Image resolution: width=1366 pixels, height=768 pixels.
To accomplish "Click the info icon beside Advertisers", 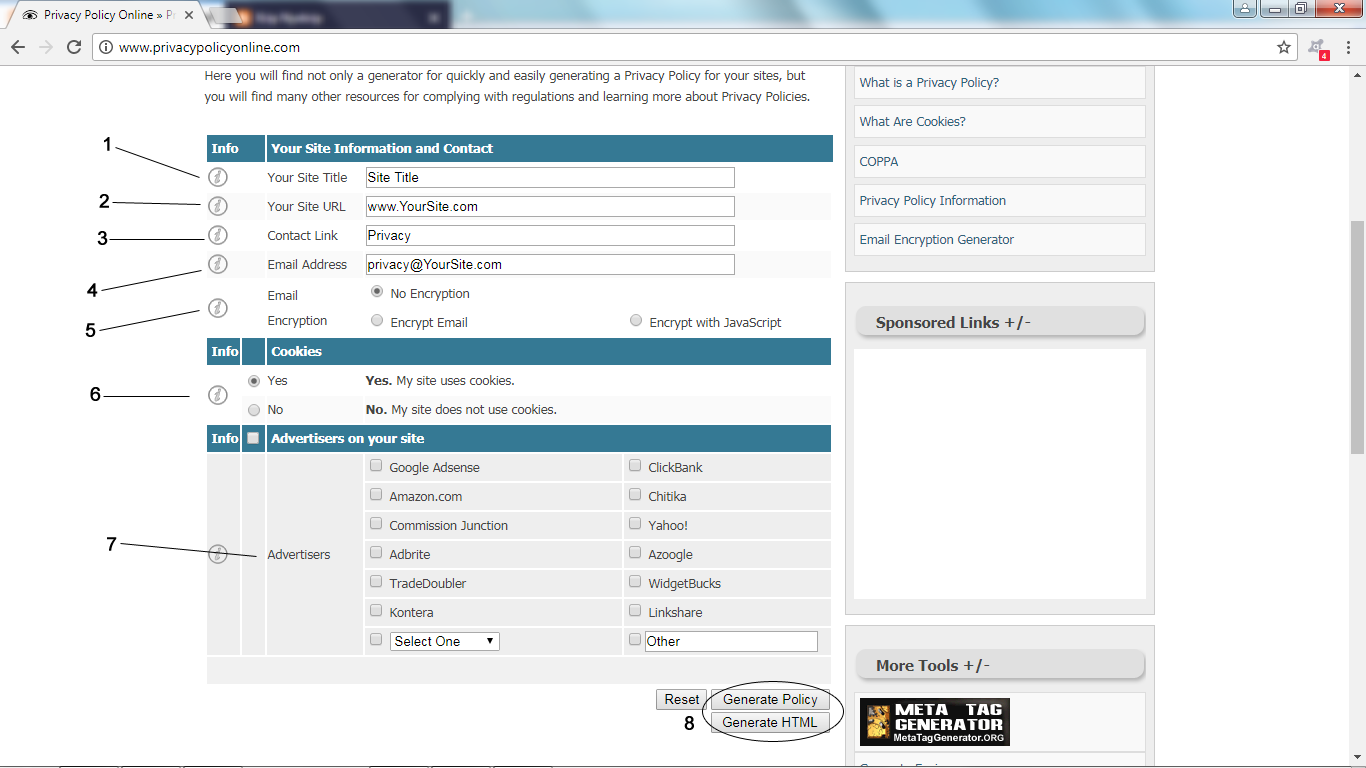I will coord(218,554).
